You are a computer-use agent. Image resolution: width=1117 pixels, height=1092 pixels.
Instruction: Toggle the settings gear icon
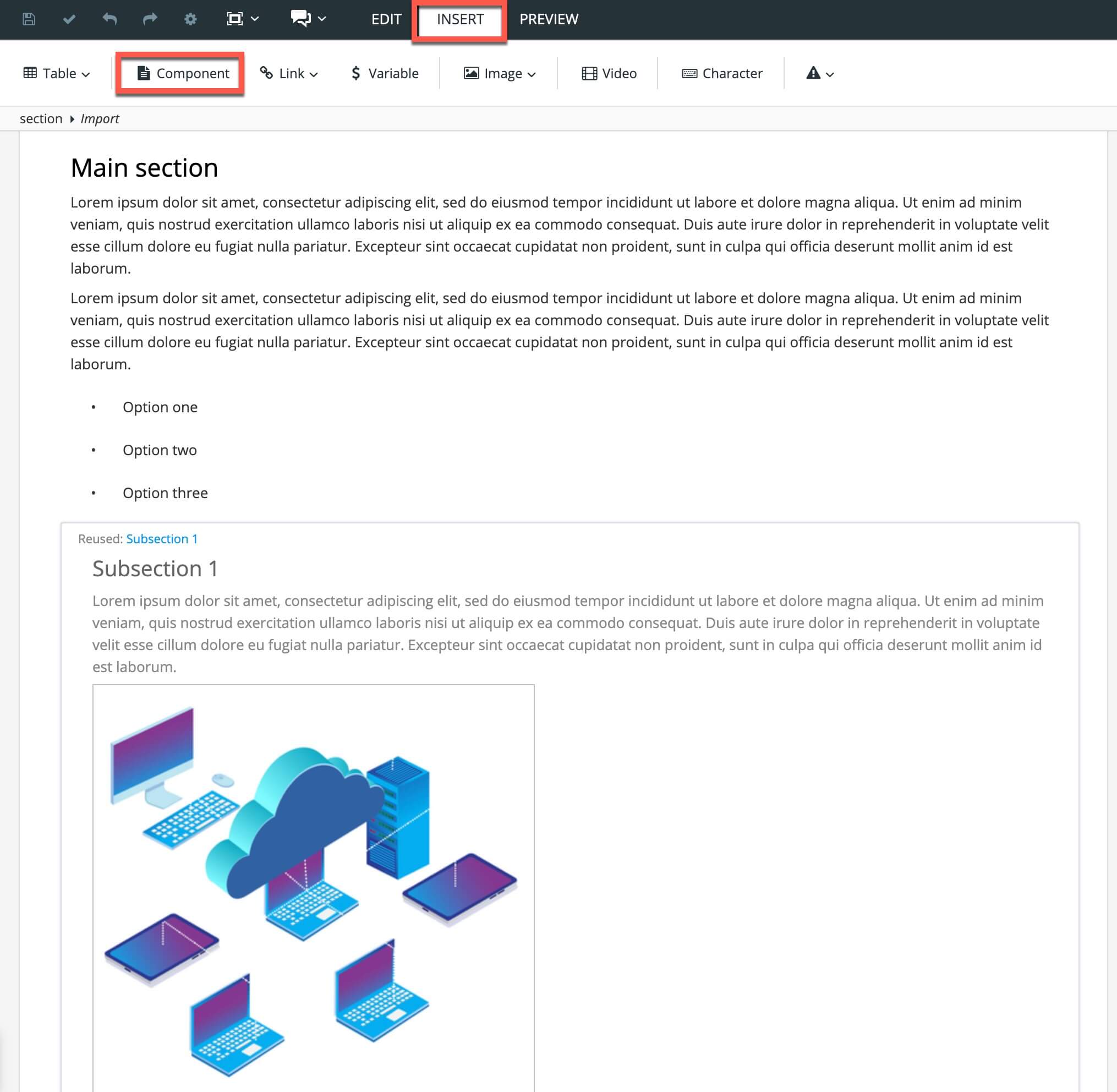190,19
